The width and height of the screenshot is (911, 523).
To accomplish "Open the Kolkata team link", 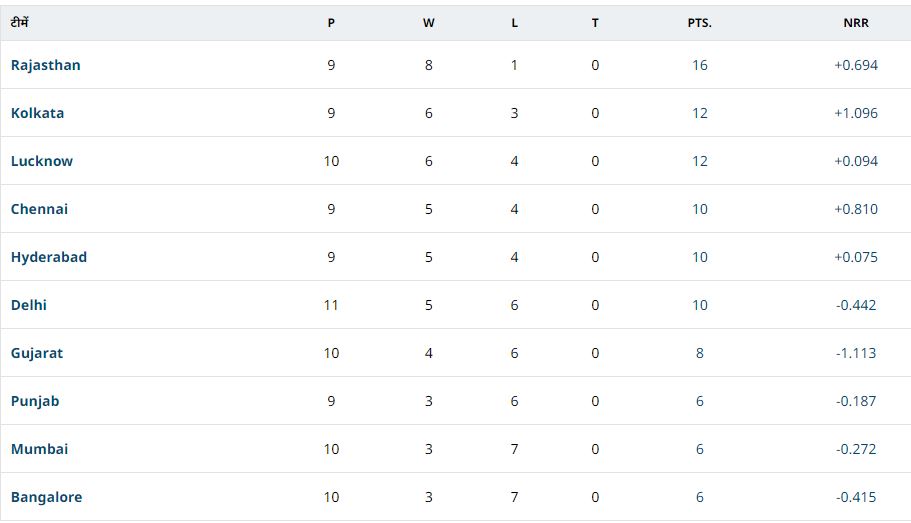I will pyautogui.click(x=38, y=113).
